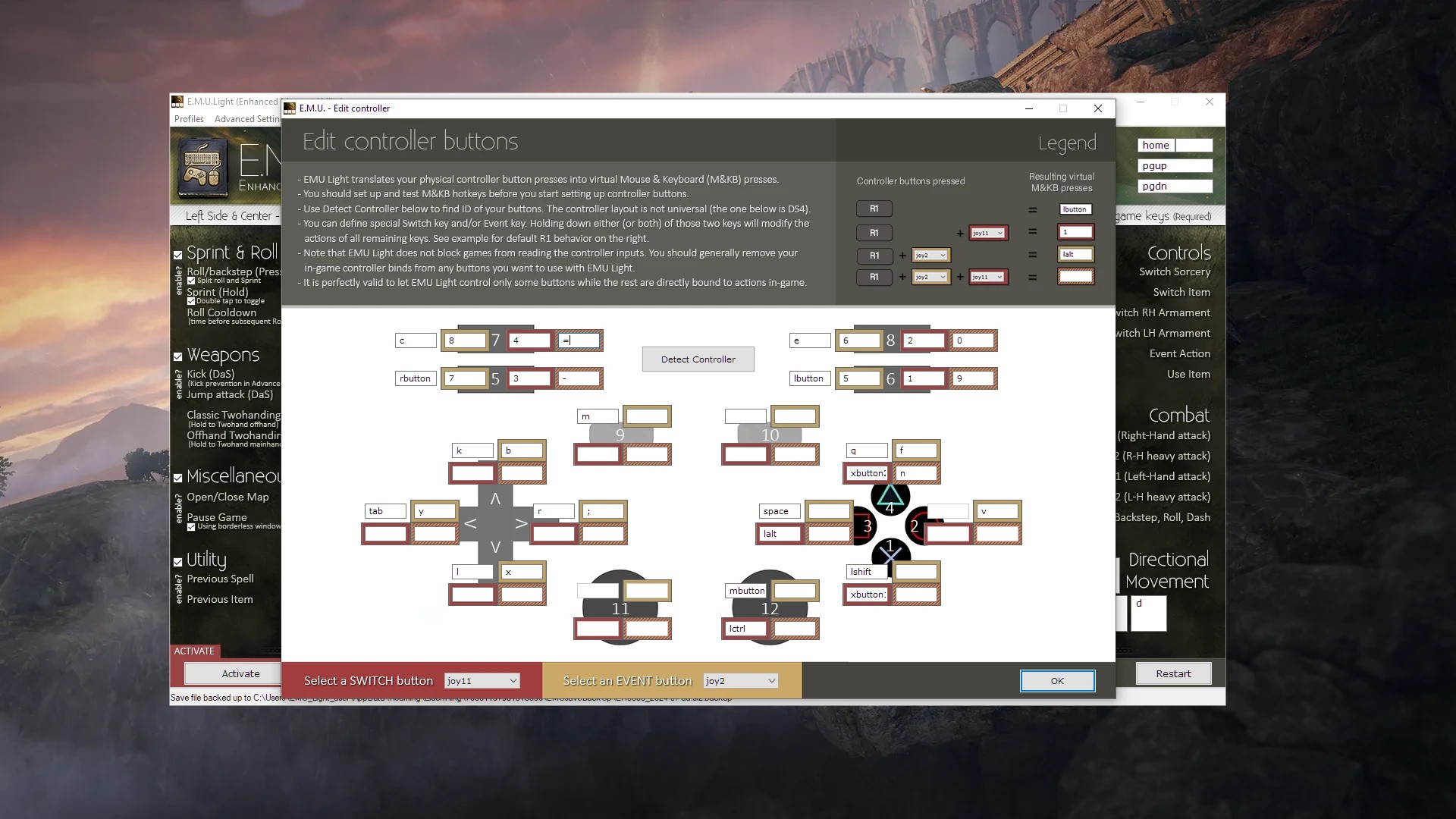The image size is (1456, 819).
Task: Click the right stick button 12 graphic
Action: pyautogui.click(x=770, y=608)
